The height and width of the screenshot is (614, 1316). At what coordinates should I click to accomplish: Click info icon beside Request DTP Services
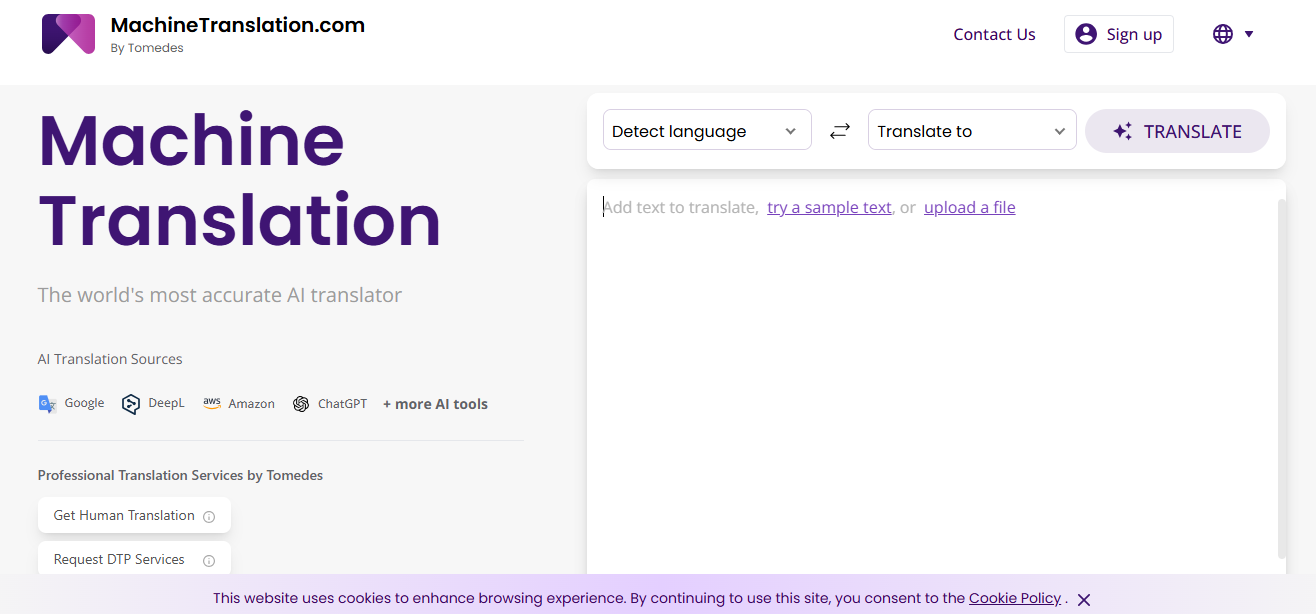point(209,561)
